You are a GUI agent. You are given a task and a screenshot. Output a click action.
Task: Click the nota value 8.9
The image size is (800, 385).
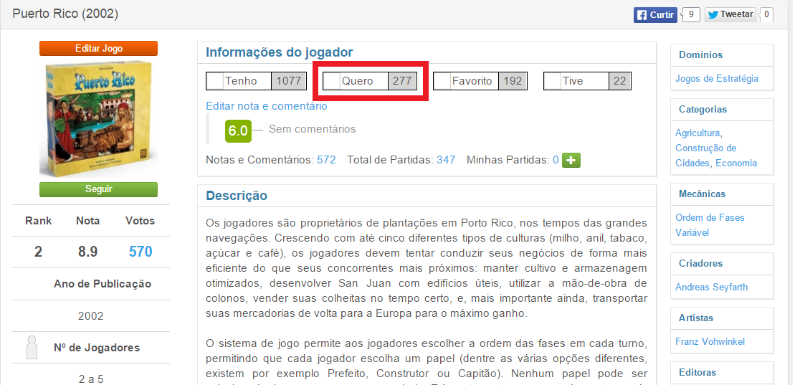click(88, 252)
